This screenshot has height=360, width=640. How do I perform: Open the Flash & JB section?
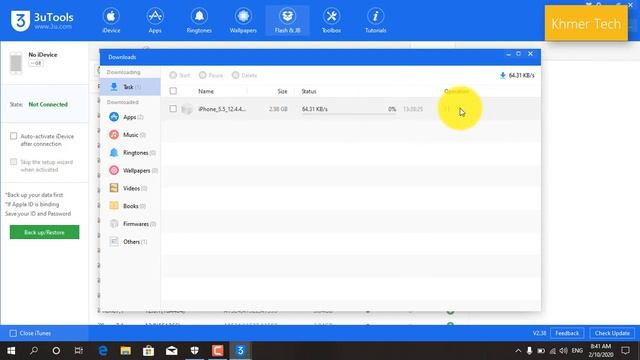click(x=287, y=21)
